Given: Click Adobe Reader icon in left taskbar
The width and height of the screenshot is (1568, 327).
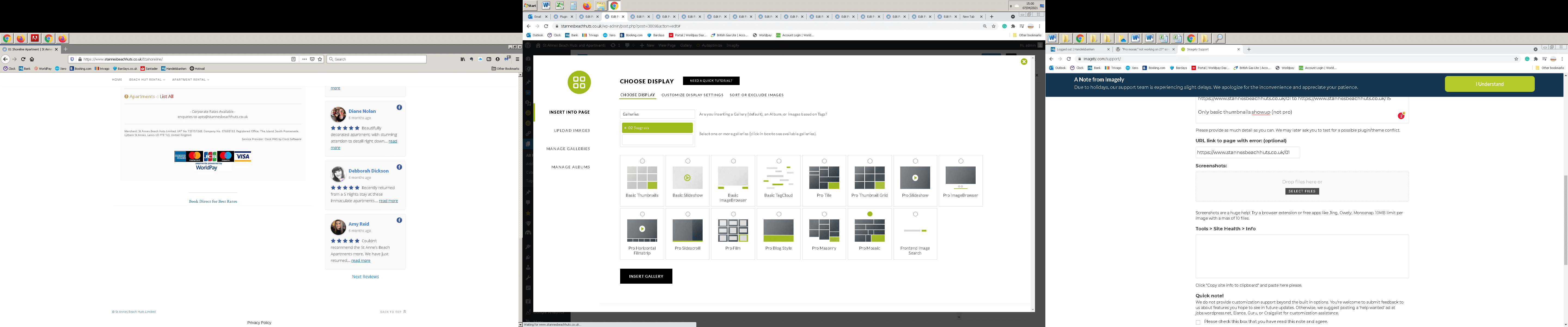Looking at the screenshot, I should [35, 38].
